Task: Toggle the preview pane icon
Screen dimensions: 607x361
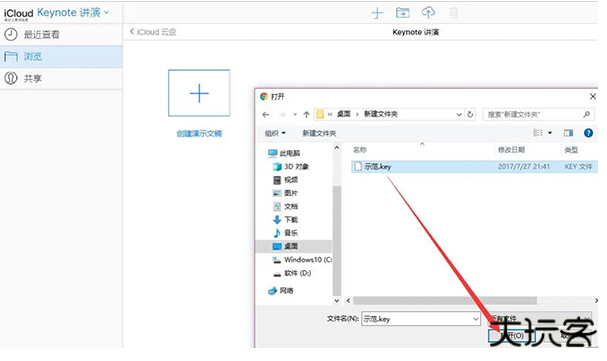Action: [568, 133]
